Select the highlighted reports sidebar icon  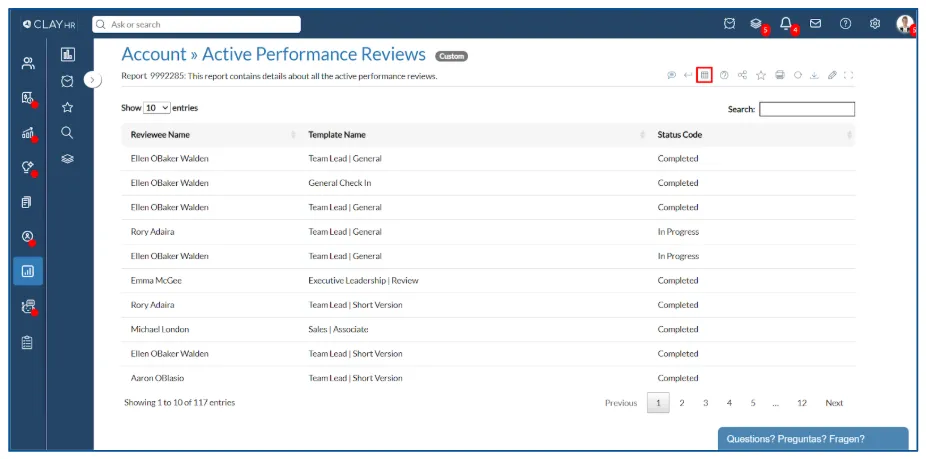pos(28,271)
